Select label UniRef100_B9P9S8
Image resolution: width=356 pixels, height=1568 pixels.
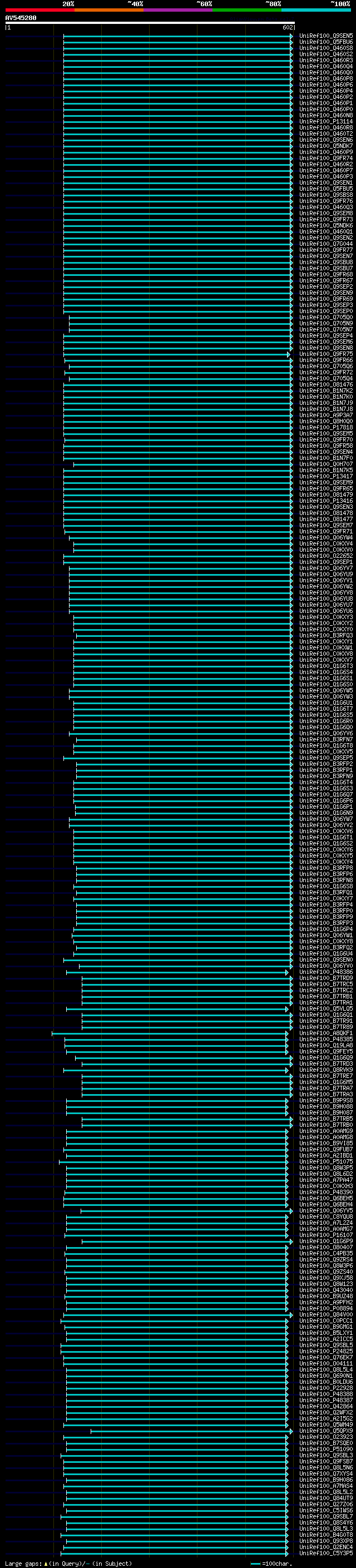(325, 1100)
